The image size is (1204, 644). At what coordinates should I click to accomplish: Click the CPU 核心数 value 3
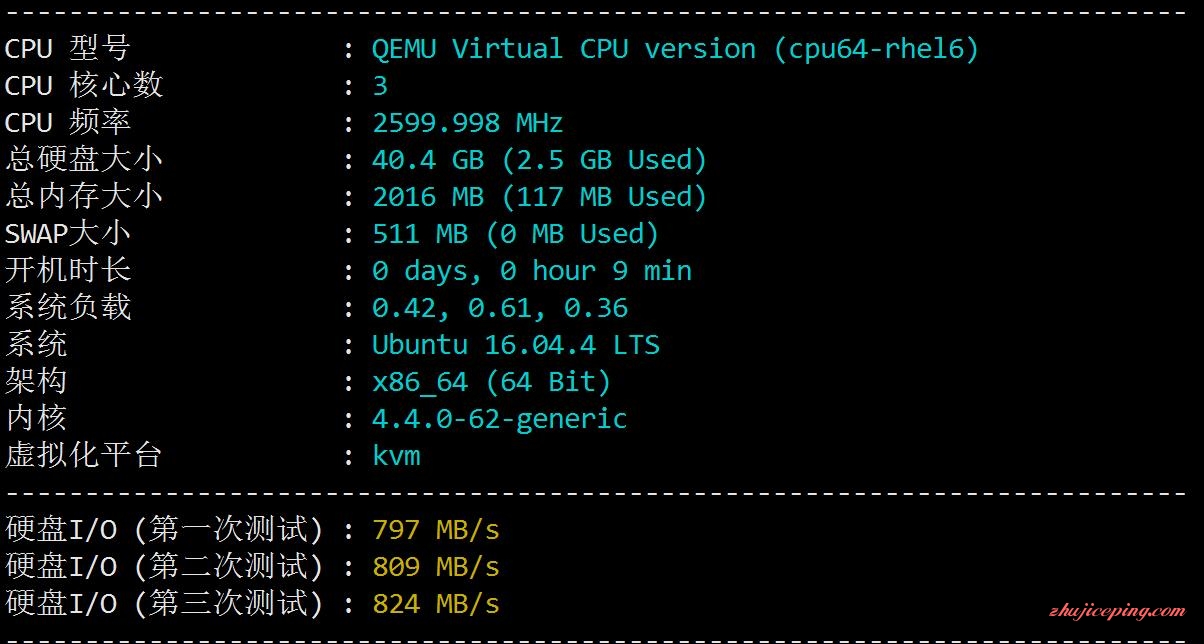[380, 86]
